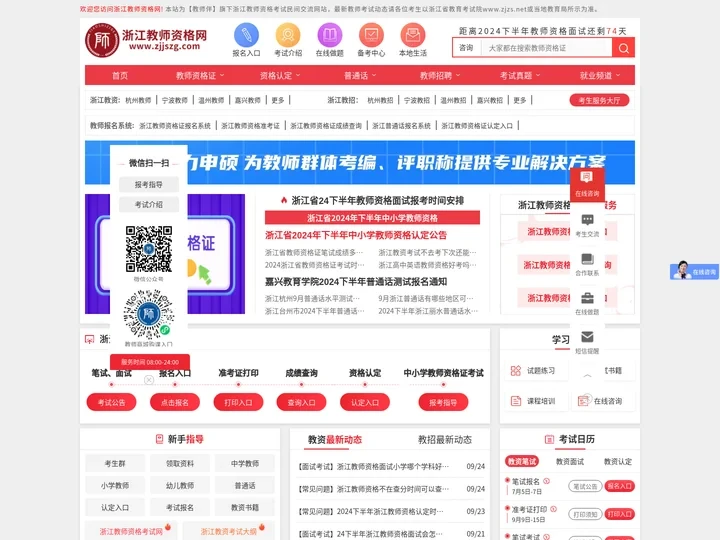Open the 在线做题 book icon
The image size is (720, 540).
pos(330,35)
